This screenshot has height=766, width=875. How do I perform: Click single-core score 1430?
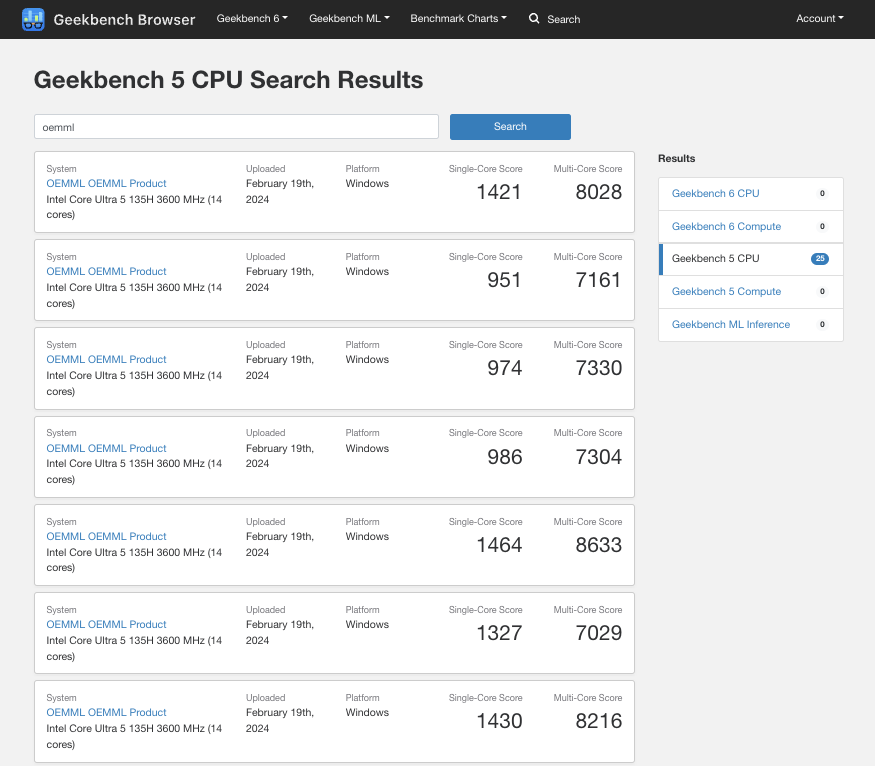pos(499,721)
